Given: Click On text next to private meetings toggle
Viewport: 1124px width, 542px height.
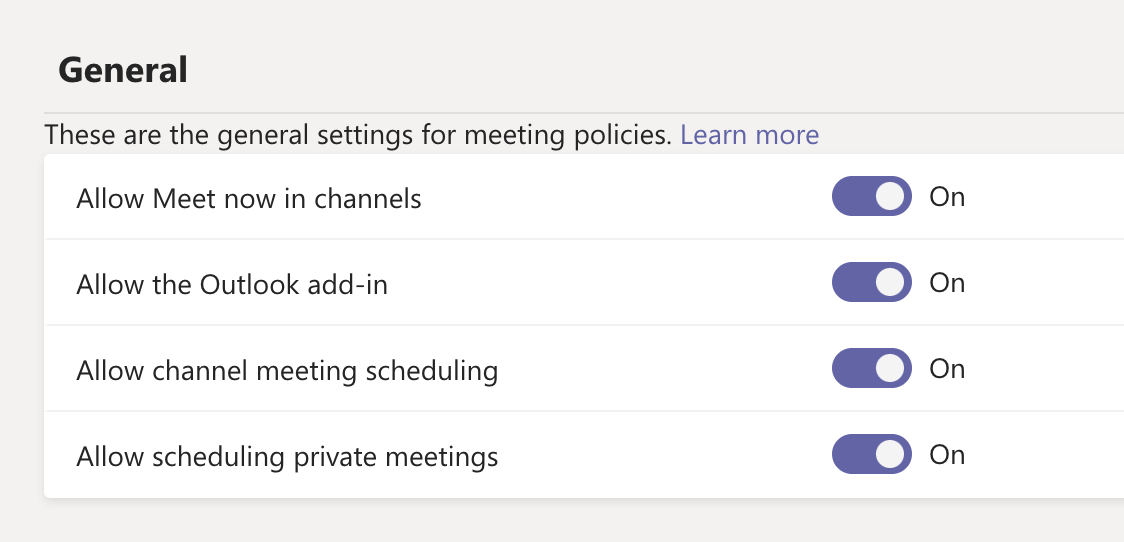Looking at the screenshot, I should tap(947, 455).
